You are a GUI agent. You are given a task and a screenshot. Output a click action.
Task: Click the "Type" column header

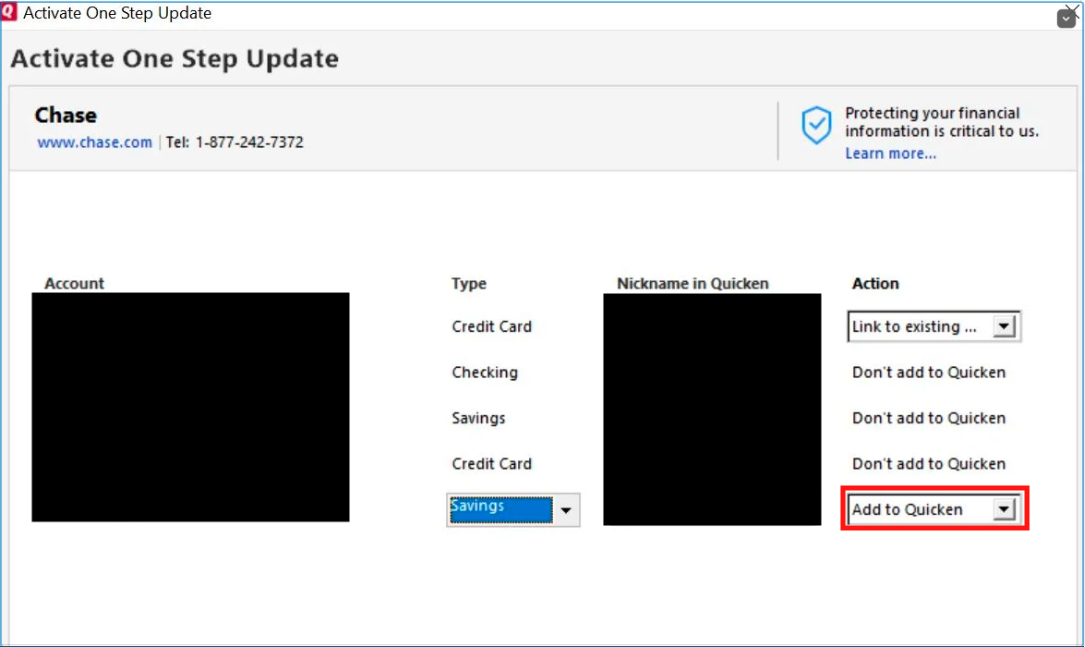pyautogui.click(x=467, y=283)
